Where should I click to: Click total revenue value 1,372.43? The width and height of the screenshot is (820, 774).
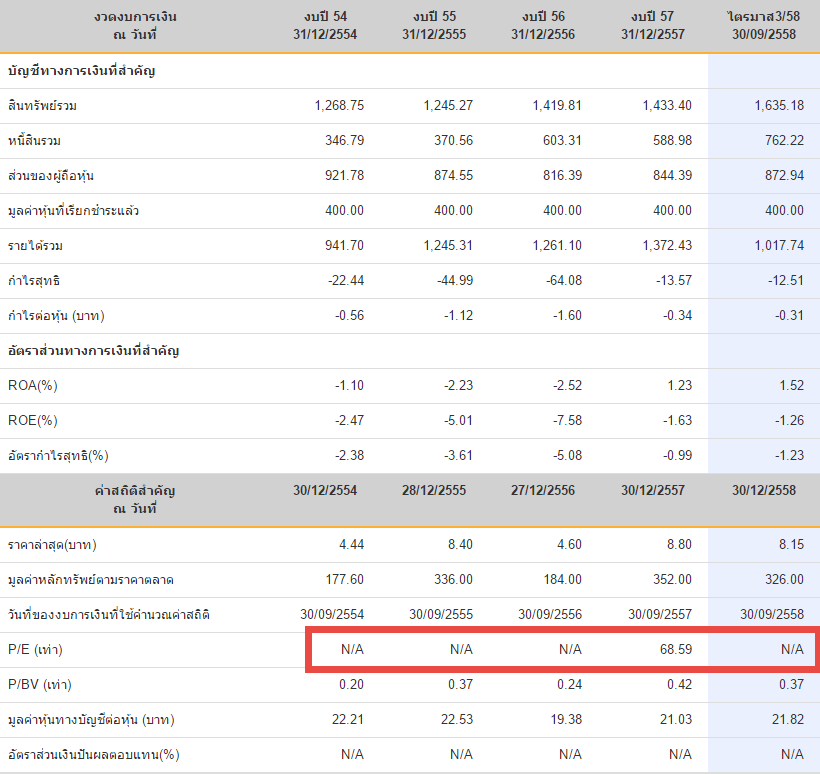pos(667,246)
